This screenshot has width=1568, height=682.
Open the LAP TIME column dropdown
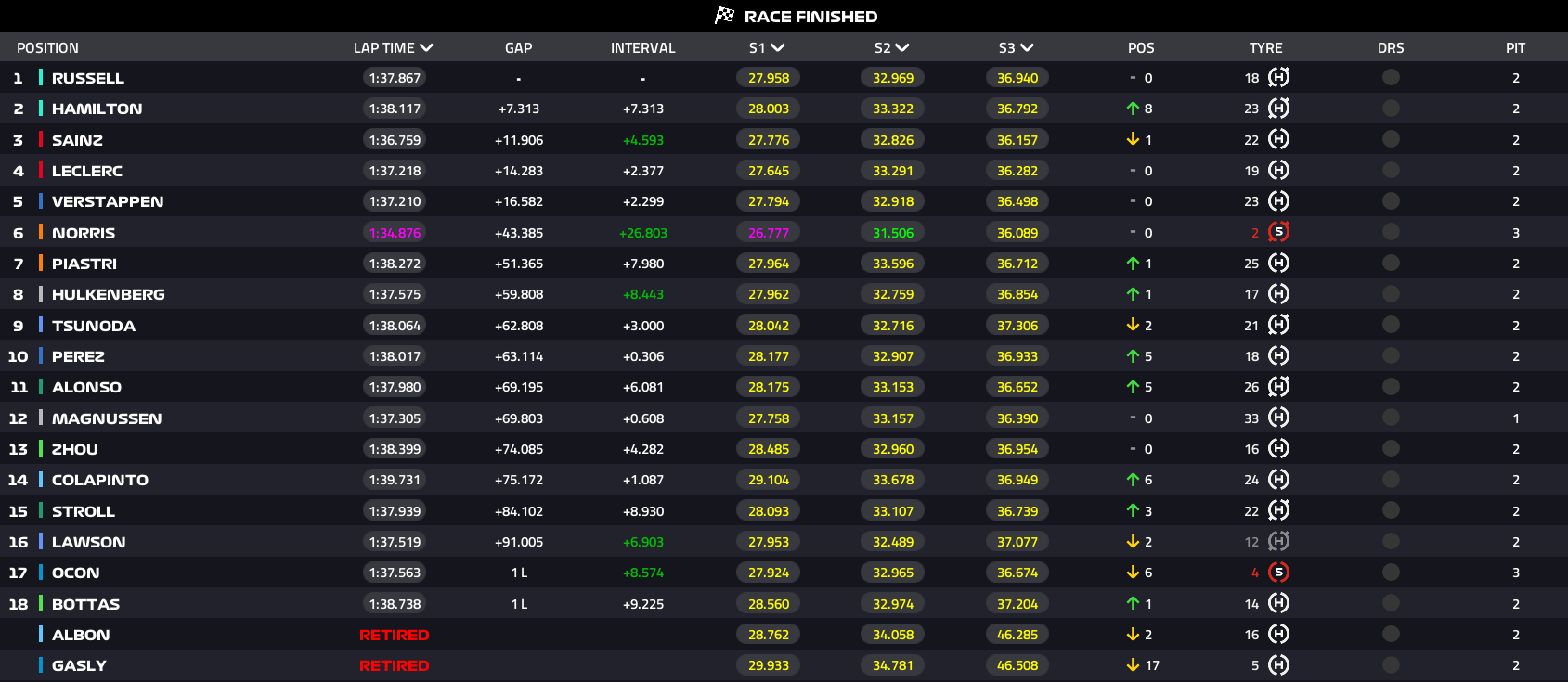coord(426,47)
